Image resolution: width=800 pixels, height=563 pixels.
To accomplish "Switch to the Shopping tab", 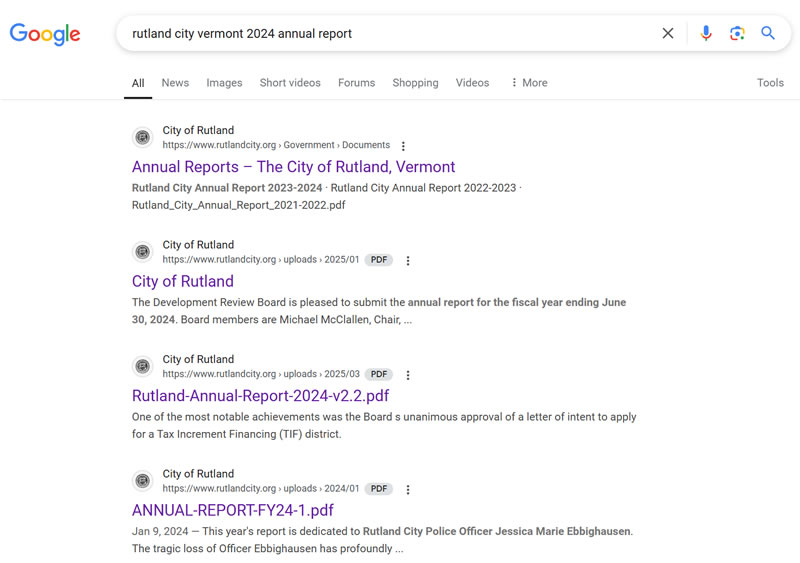I will (x=415, y=83).
